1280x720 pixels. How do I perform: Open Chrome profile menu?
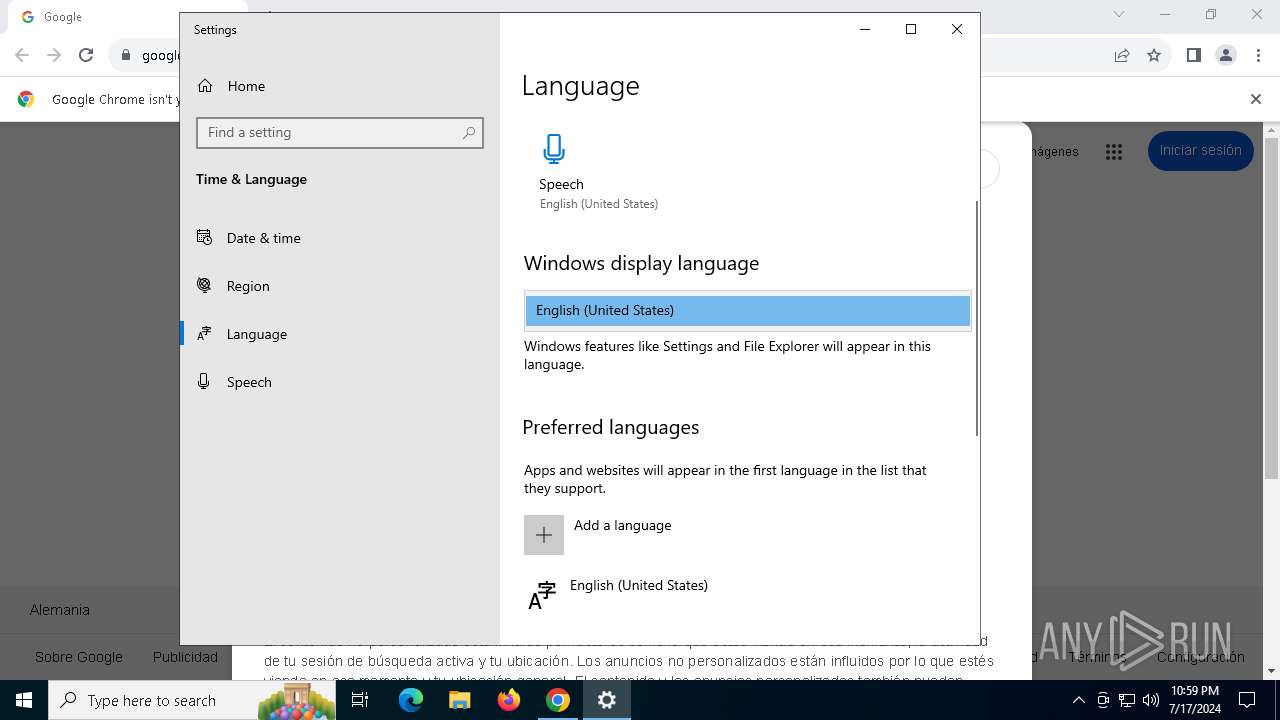[1226, 56]
